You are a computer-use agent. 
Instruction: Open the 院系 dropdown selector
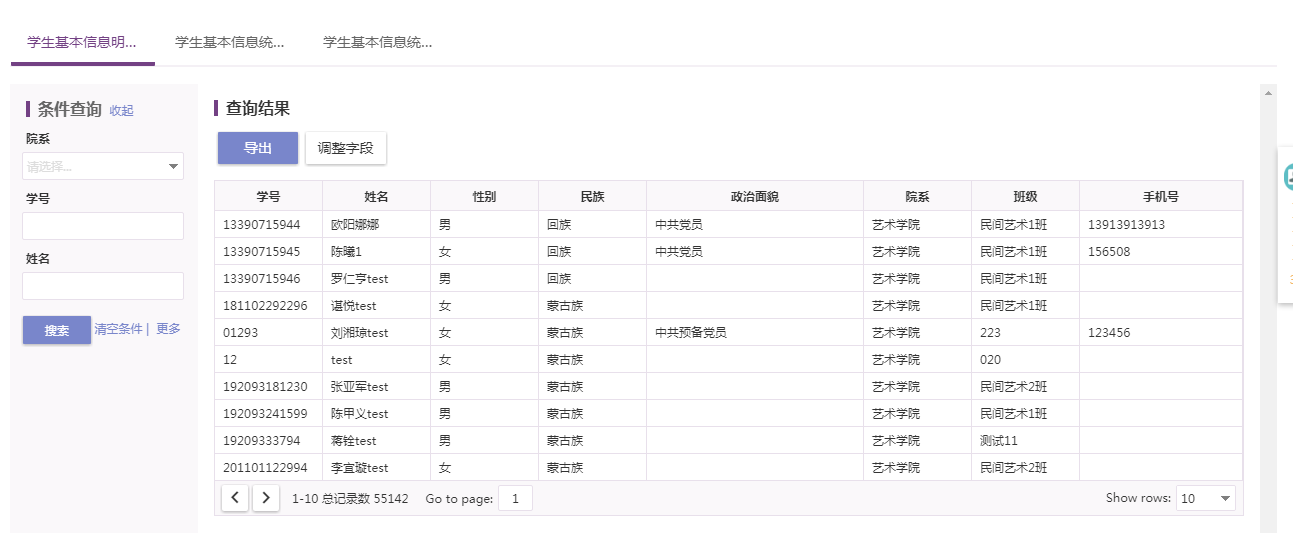[x=103, y=166]
